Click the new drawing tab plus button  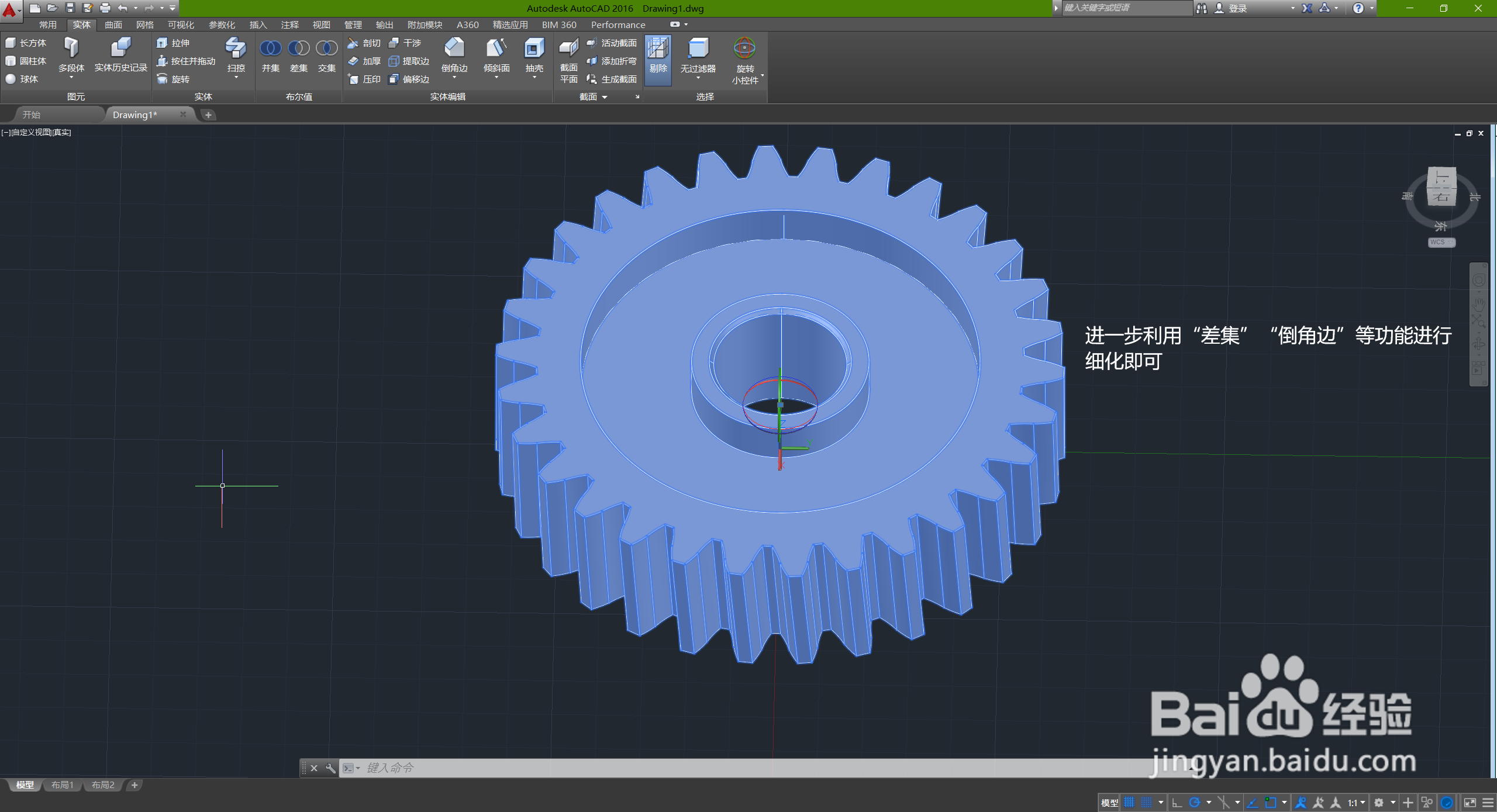click(208, 115)
